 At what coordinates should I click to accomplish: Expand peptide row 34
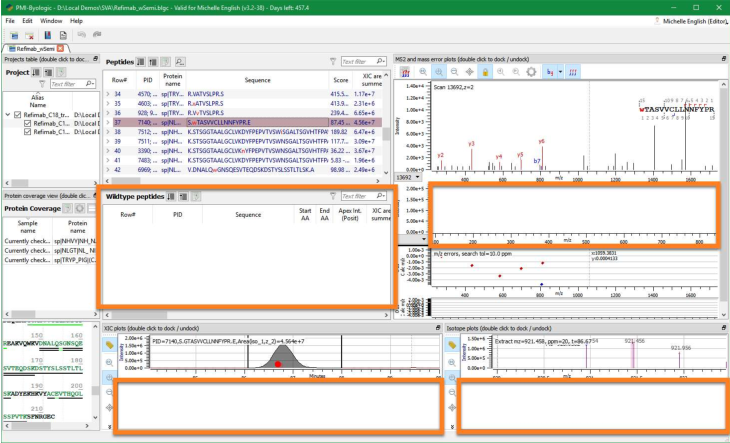108,94
